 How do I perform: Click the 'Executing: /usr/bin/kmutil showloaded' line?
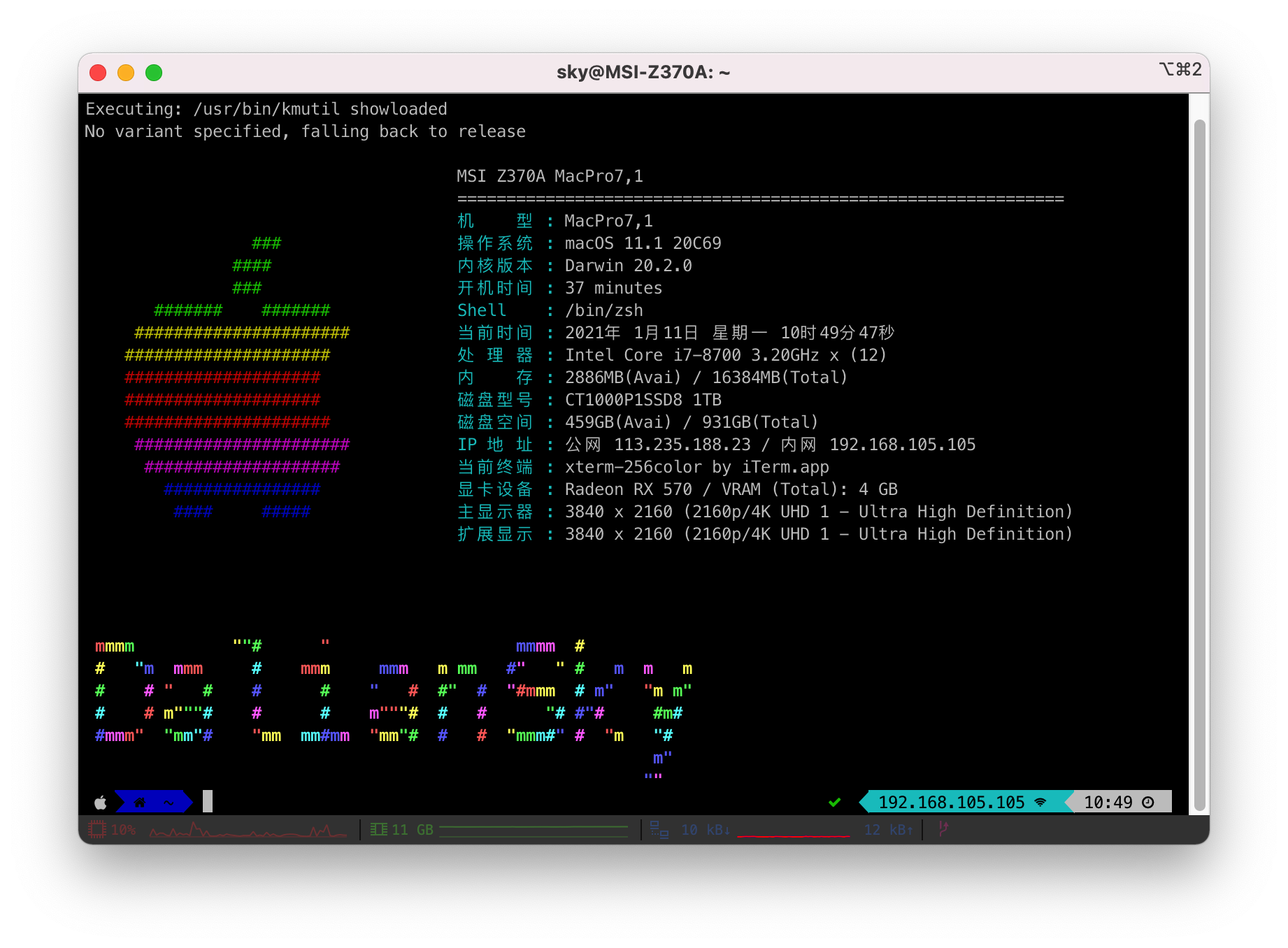[266, 109]
